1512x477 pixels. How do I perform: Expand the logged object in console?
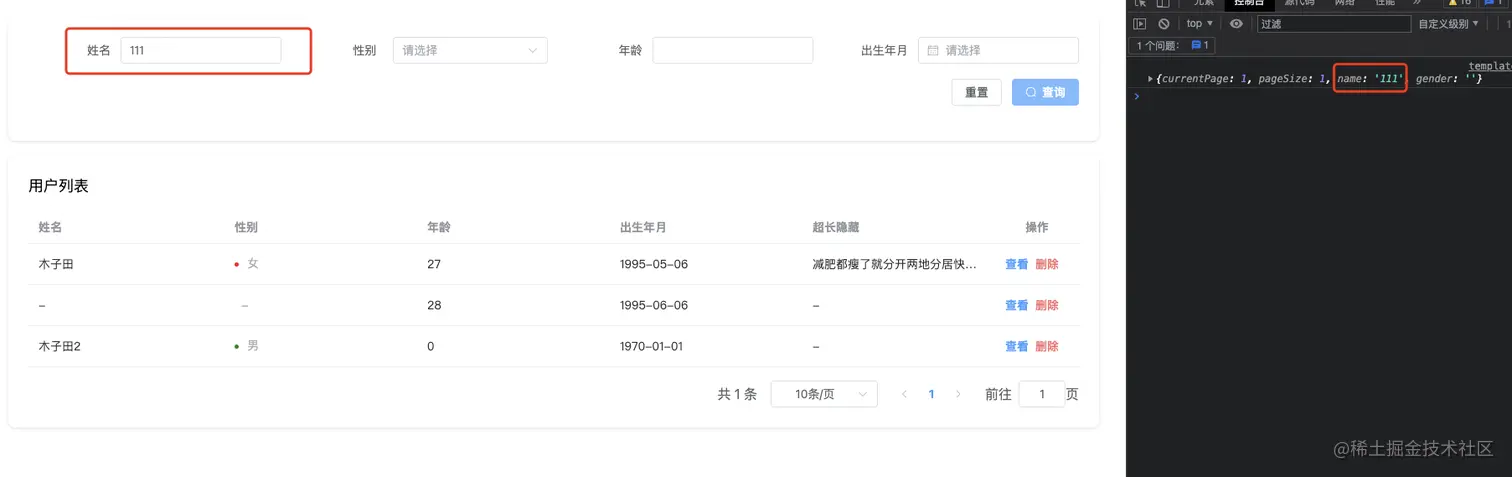point(1151,78)
